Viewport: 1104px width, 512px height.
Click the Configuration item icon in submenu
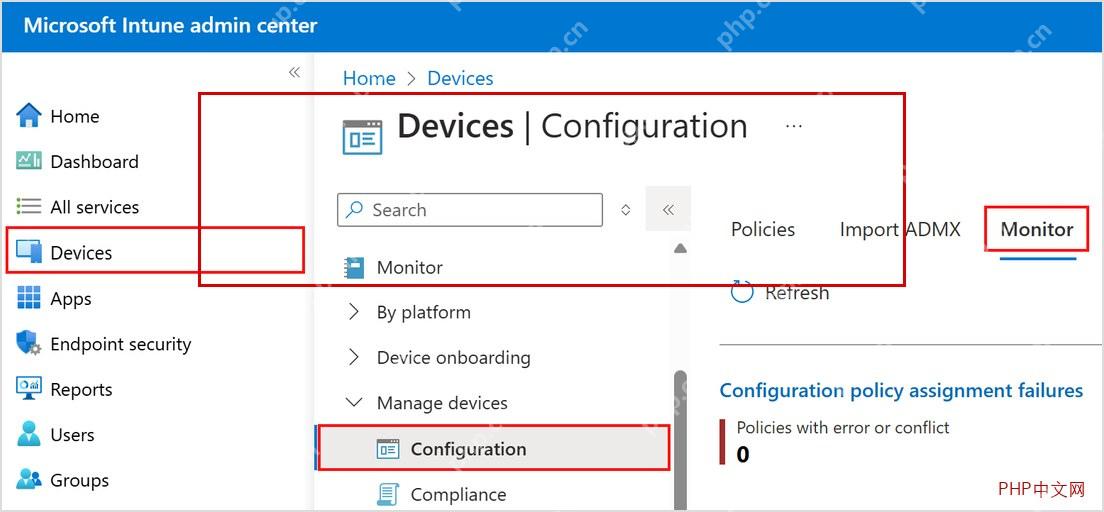point(388,449)
